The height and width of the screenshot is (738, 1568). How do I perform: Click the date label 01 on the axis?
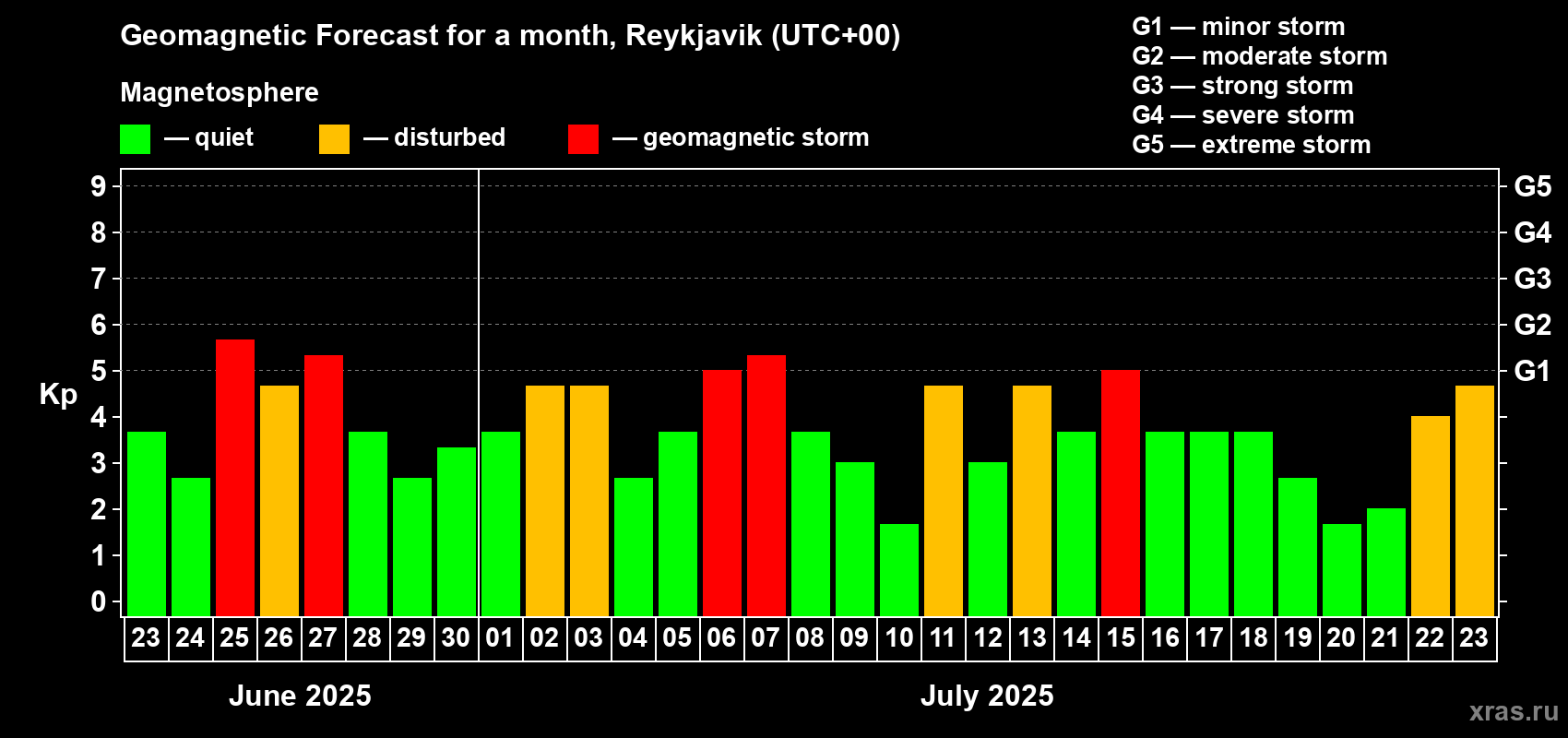click(500, 638)
